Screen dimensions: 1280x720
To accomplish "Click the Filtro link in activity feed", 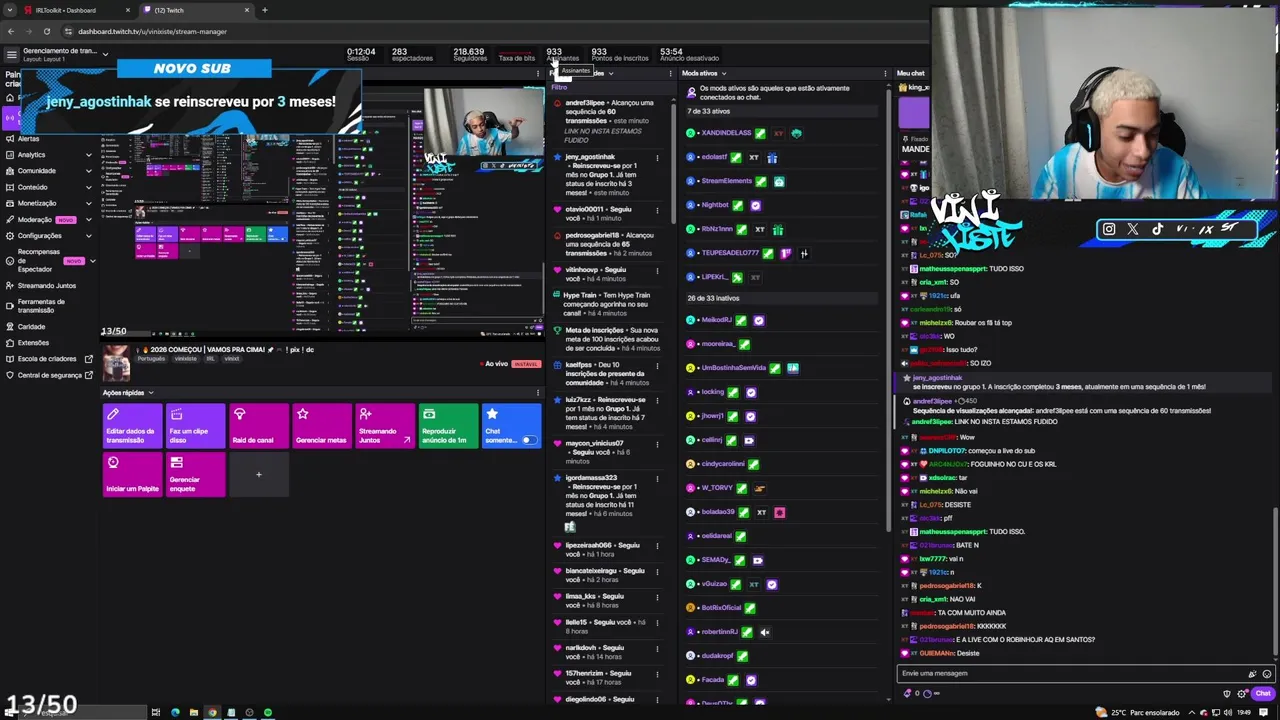I will (x=558, y=87).
